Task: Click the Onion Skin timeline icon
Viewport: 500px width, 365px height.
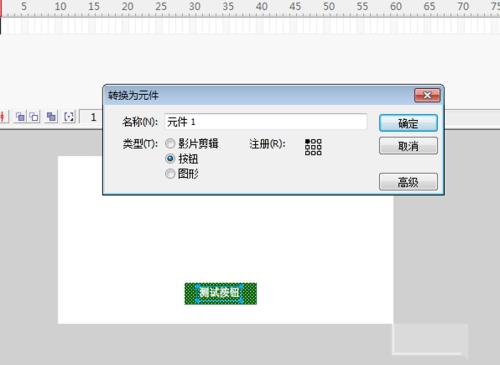Action: tap(21, 117)
